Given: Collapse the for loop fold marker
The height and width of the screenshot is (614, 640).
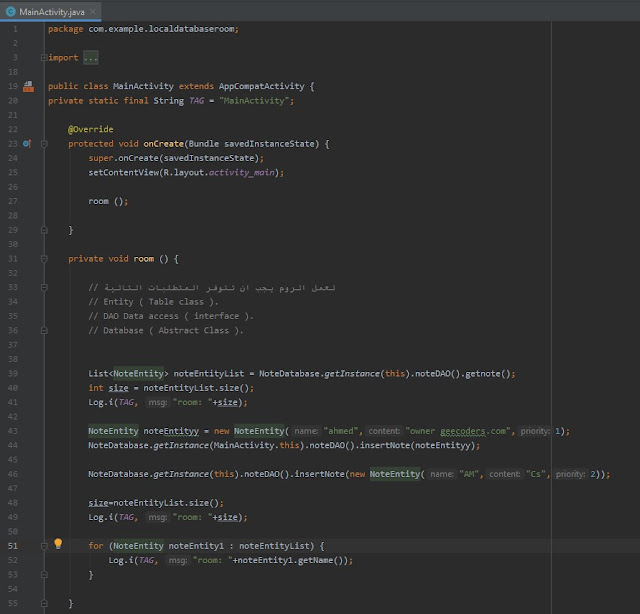Looking at the screenshot, I should tap(42, 546).
